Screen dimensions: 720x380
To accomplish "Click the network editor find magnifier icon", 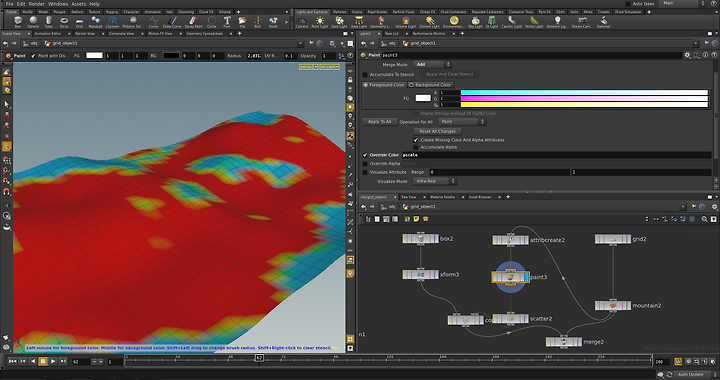I will click(x=704, y=219).
